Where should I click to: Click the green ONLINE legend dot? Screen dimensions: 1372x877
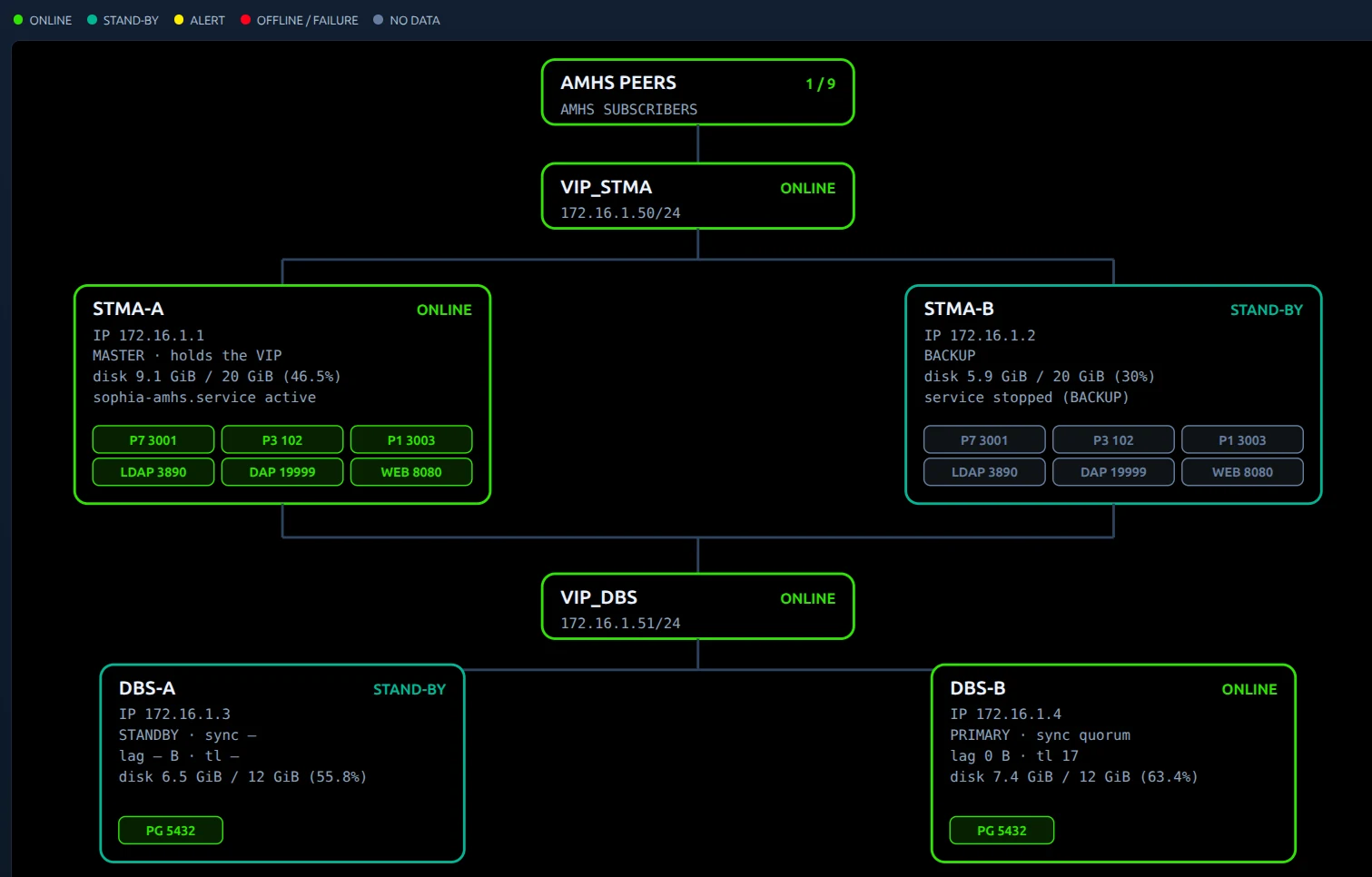pos(18,20)
